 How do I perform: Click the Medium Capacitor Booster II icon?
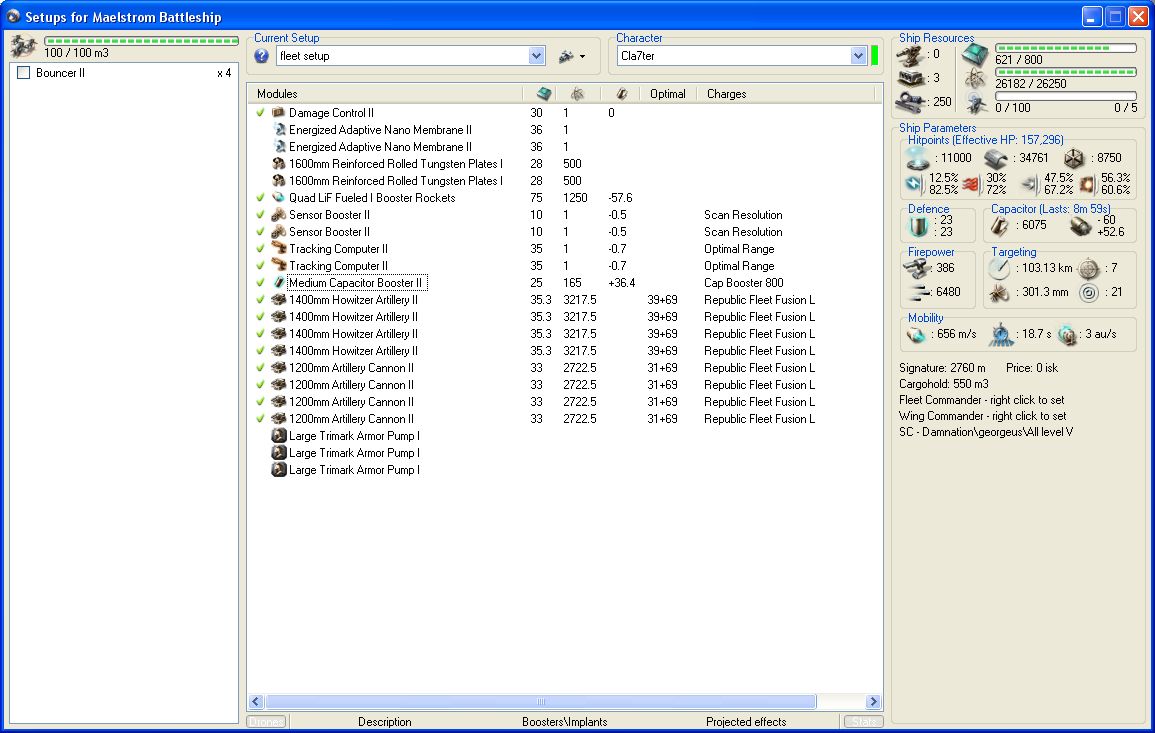[x=278, y=283]
